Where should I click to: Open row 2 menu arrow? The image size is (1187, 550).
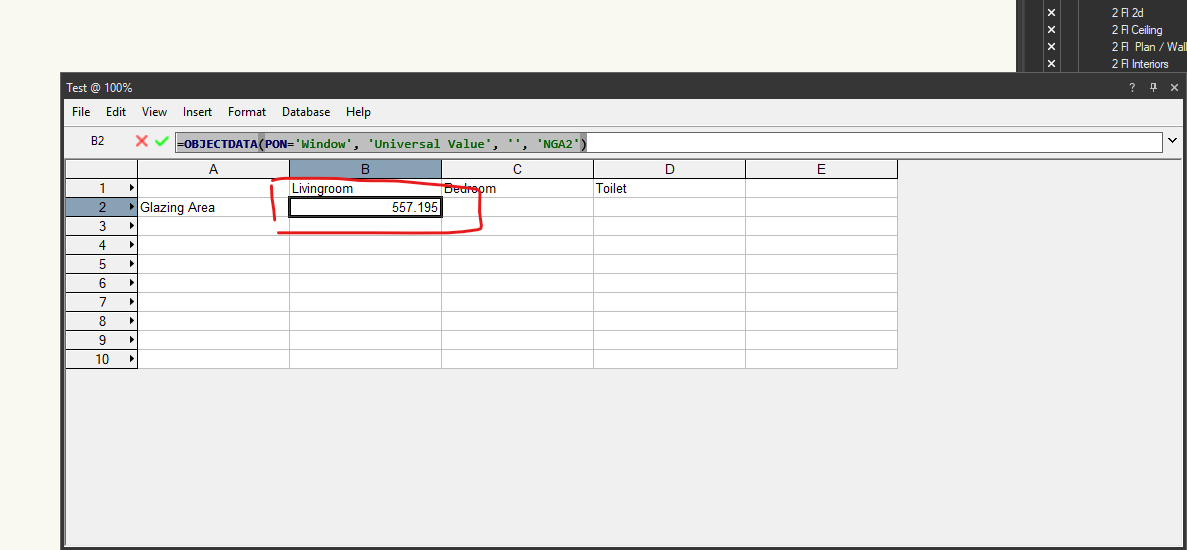[x=131, y=207]
